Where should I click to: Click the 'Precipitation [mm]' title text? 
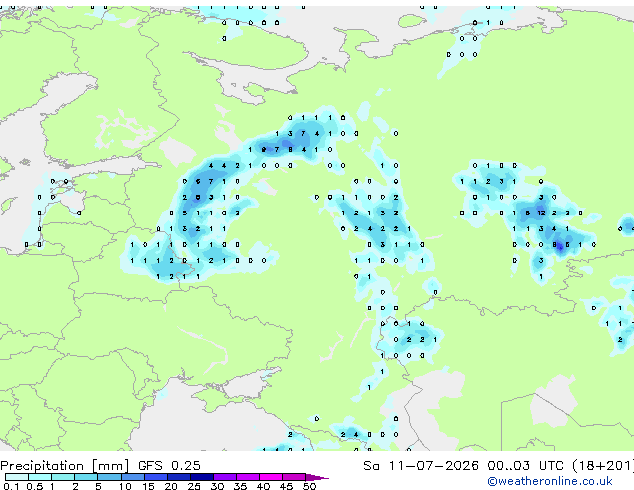[65, 466]
